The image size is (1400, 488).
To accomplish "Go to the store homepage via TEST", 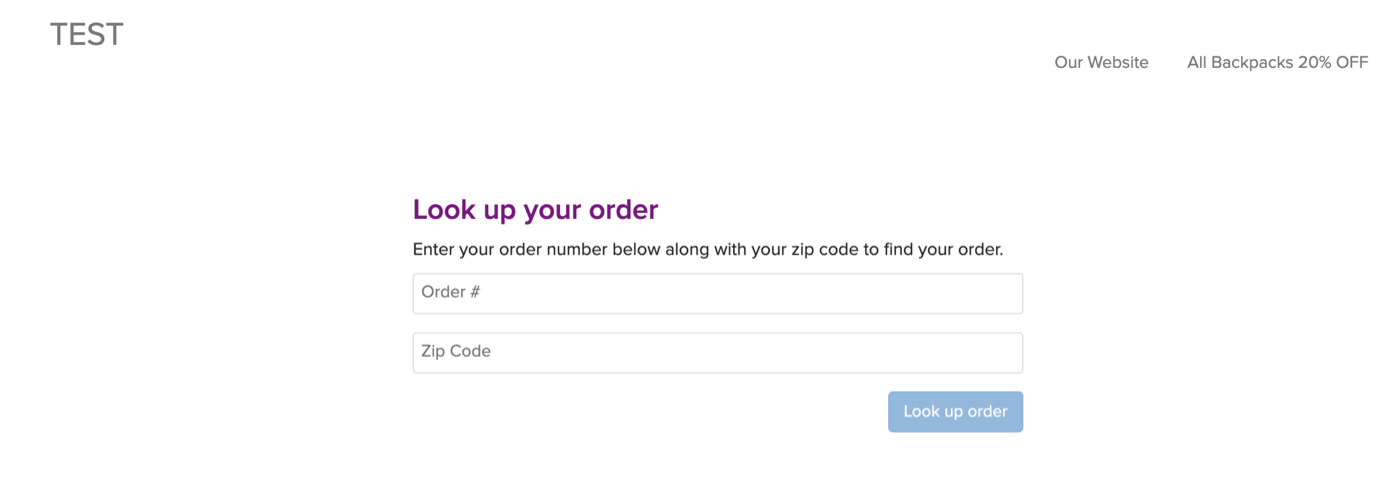I will pos(87,35).
